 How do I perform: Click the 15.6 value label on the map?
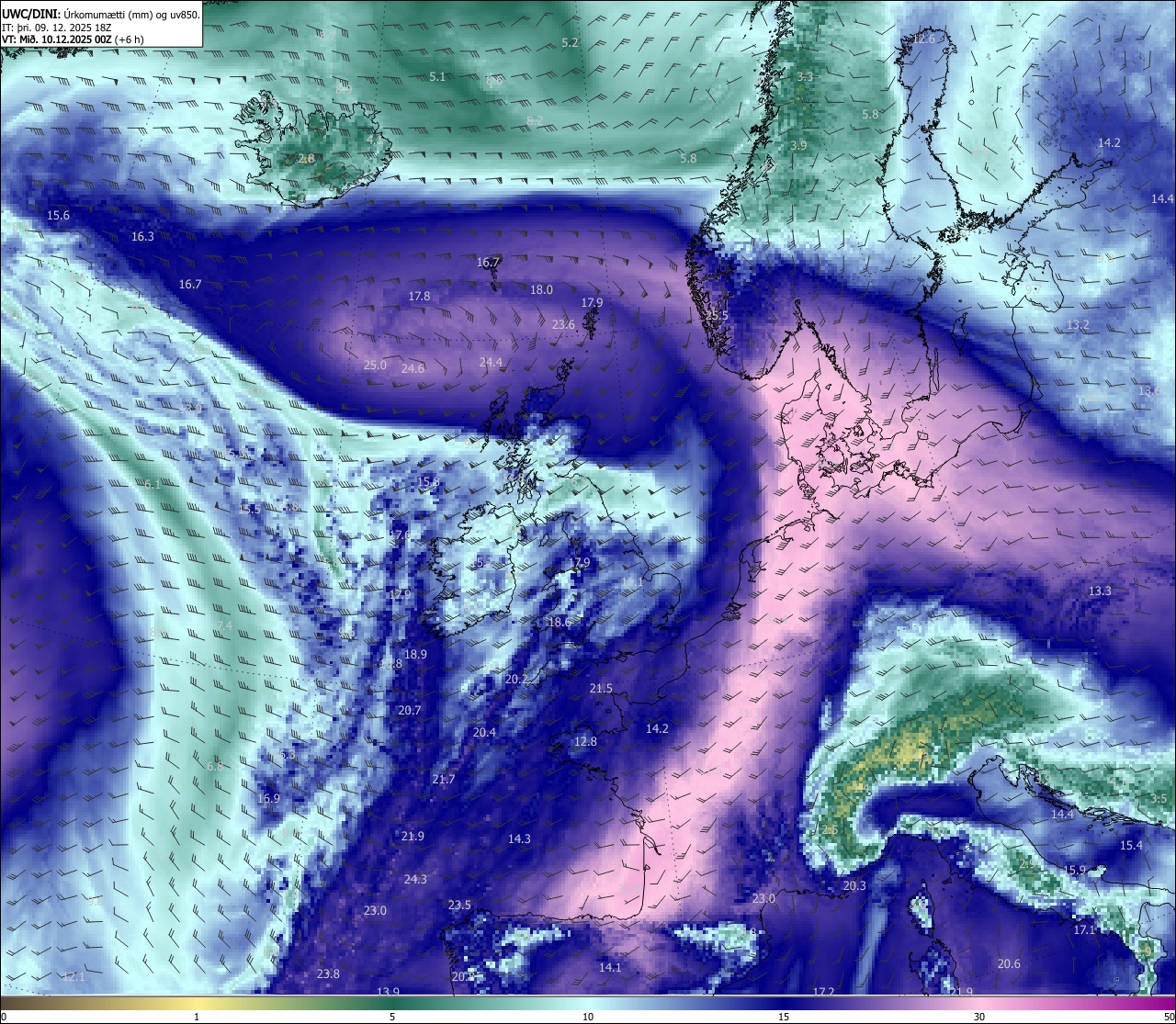coord(58,216)
